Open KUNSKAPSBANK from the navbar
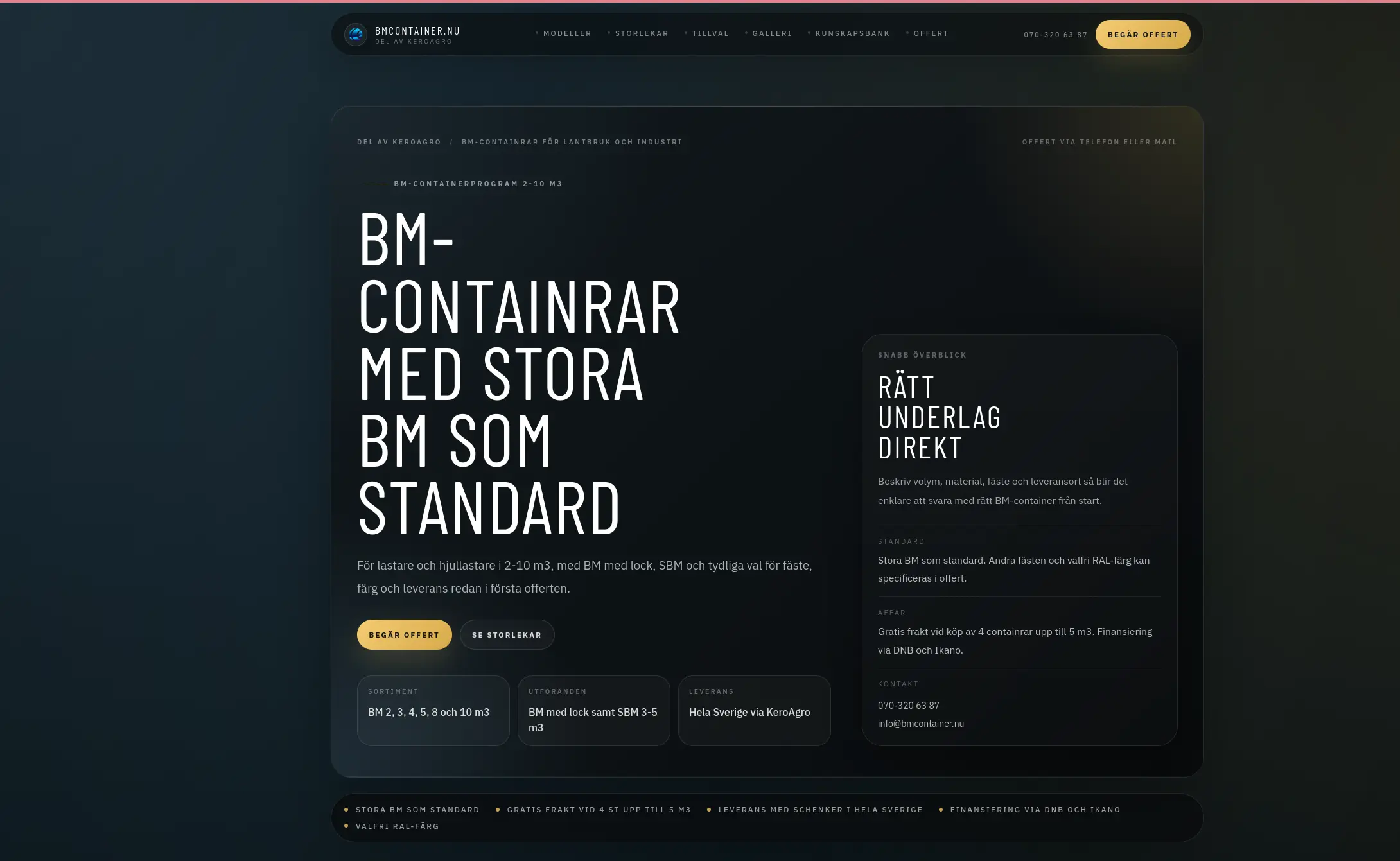 tap(852, 33)
